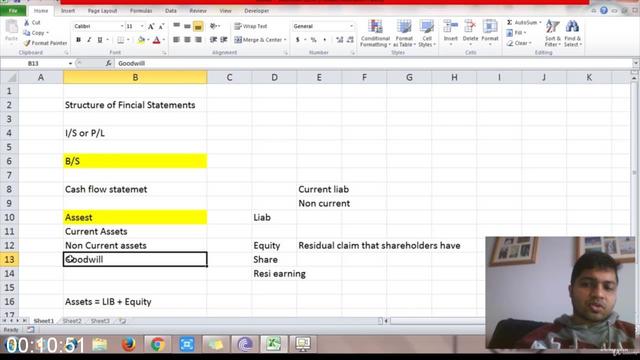Click Wrap Text button
Viewport: 640px width, 360px height.
pos(251,26)
